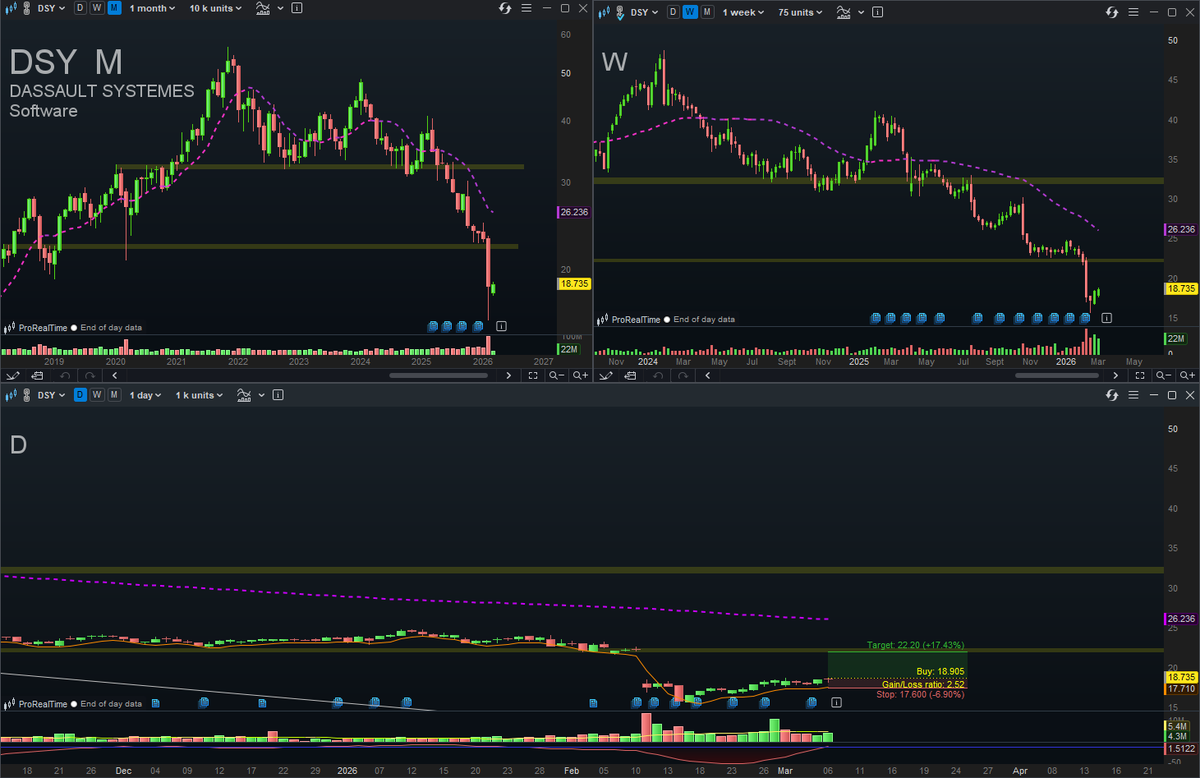Click the sync/link icon of the monthly chart
The width and height of the screenshot is (1200, 778).
tap(505, 9)
